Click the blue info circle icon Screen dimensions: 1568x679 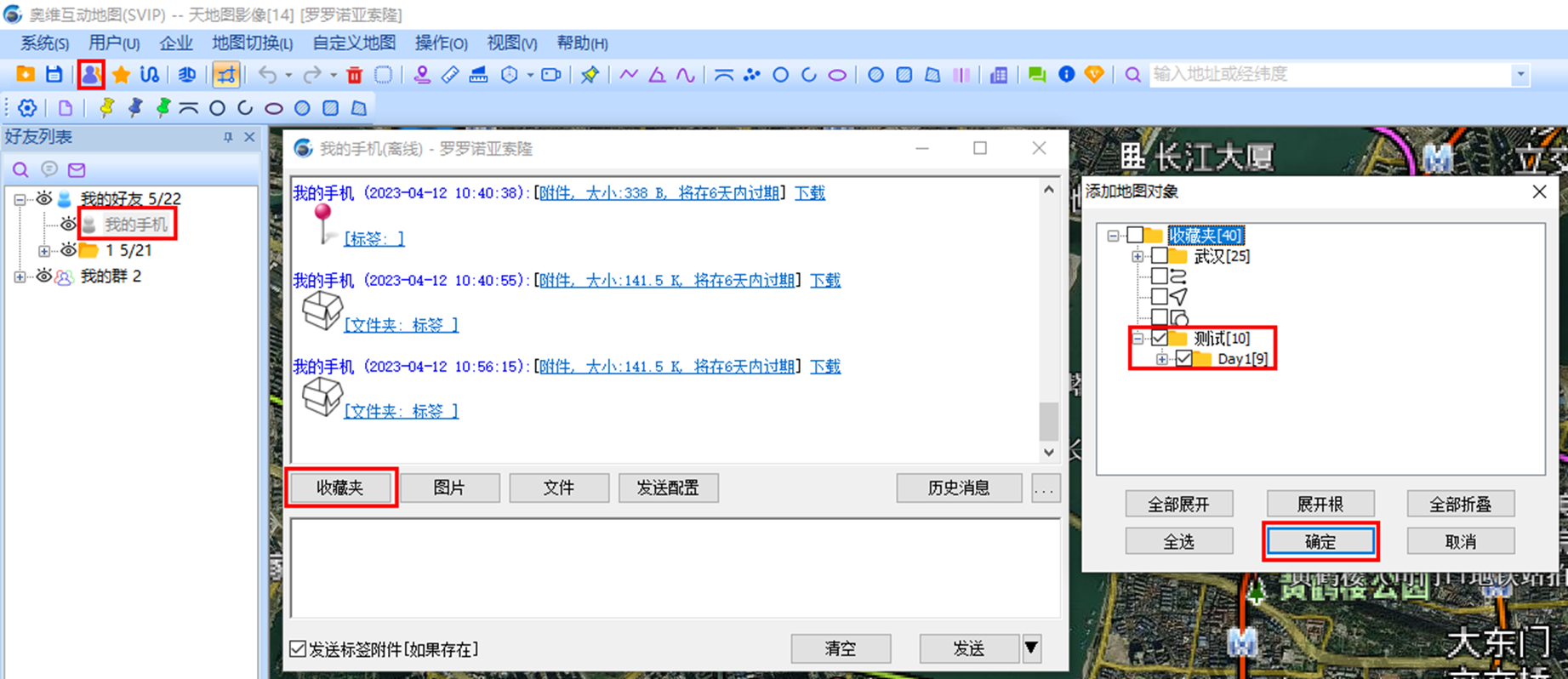(x=1066, y=75)
